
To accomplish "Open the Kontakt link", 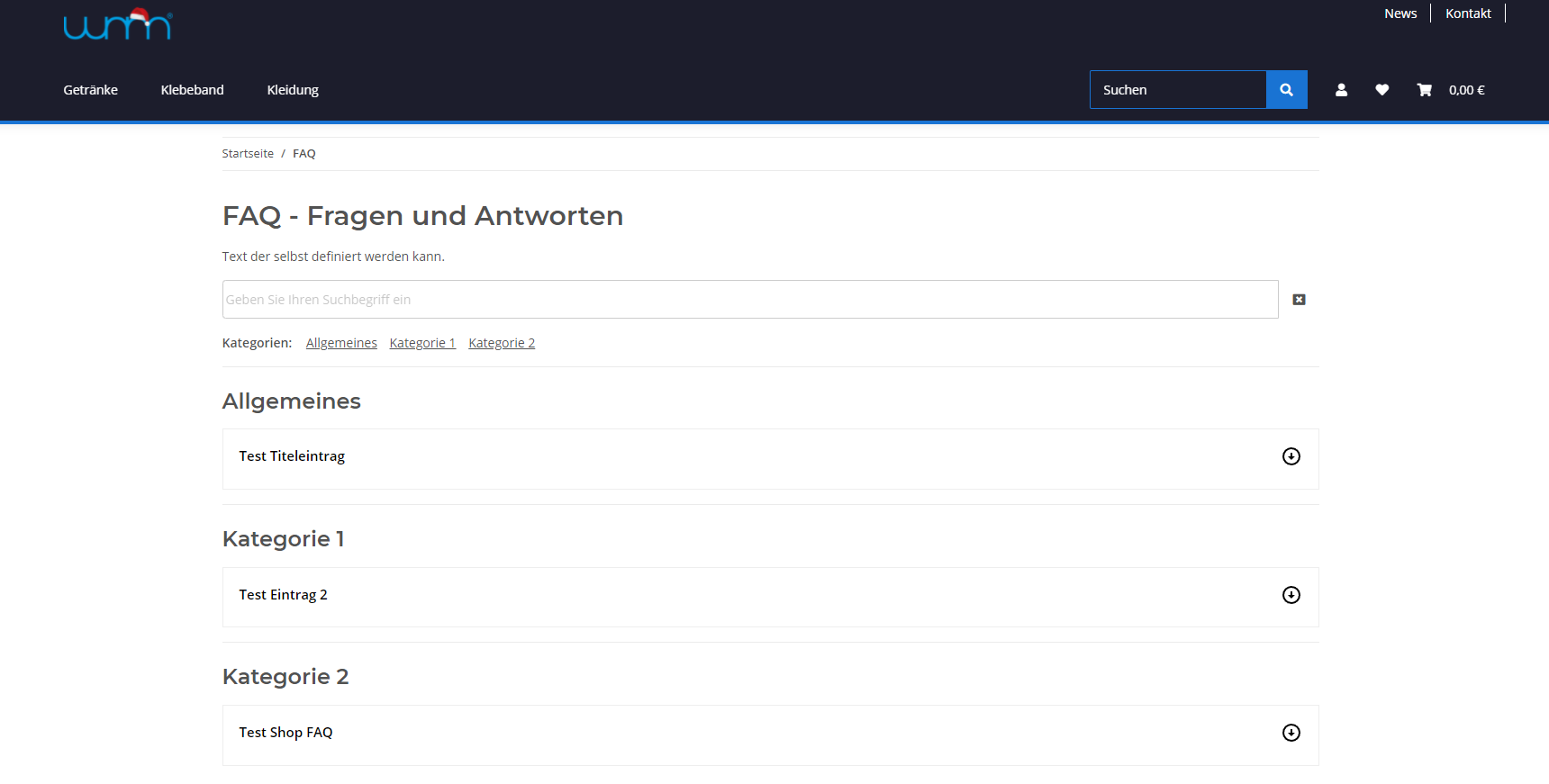I will [1468, 14].
